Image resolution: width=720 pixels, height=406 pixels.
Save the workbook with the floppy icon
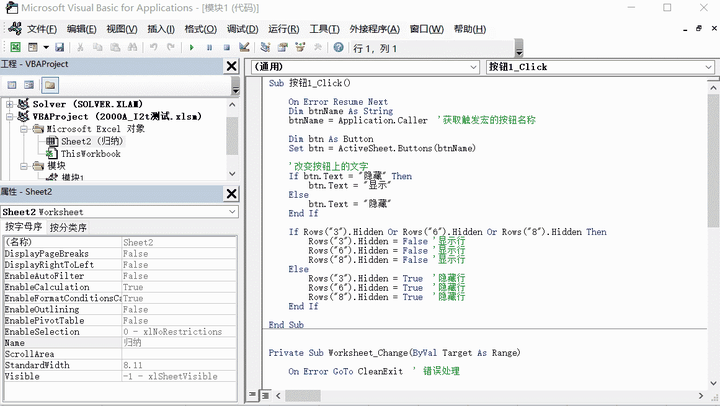point(59,47)
